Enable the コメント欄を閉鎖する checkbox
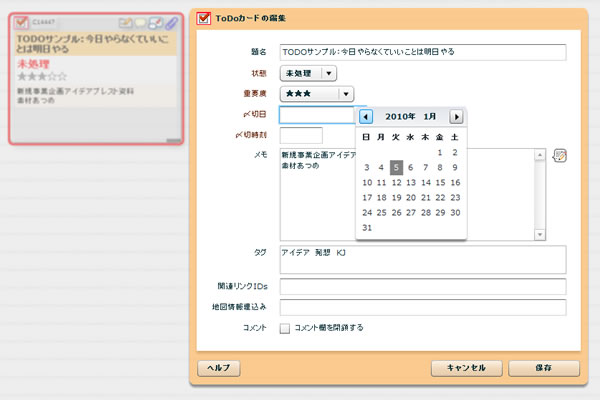 (x=285, y=327)
